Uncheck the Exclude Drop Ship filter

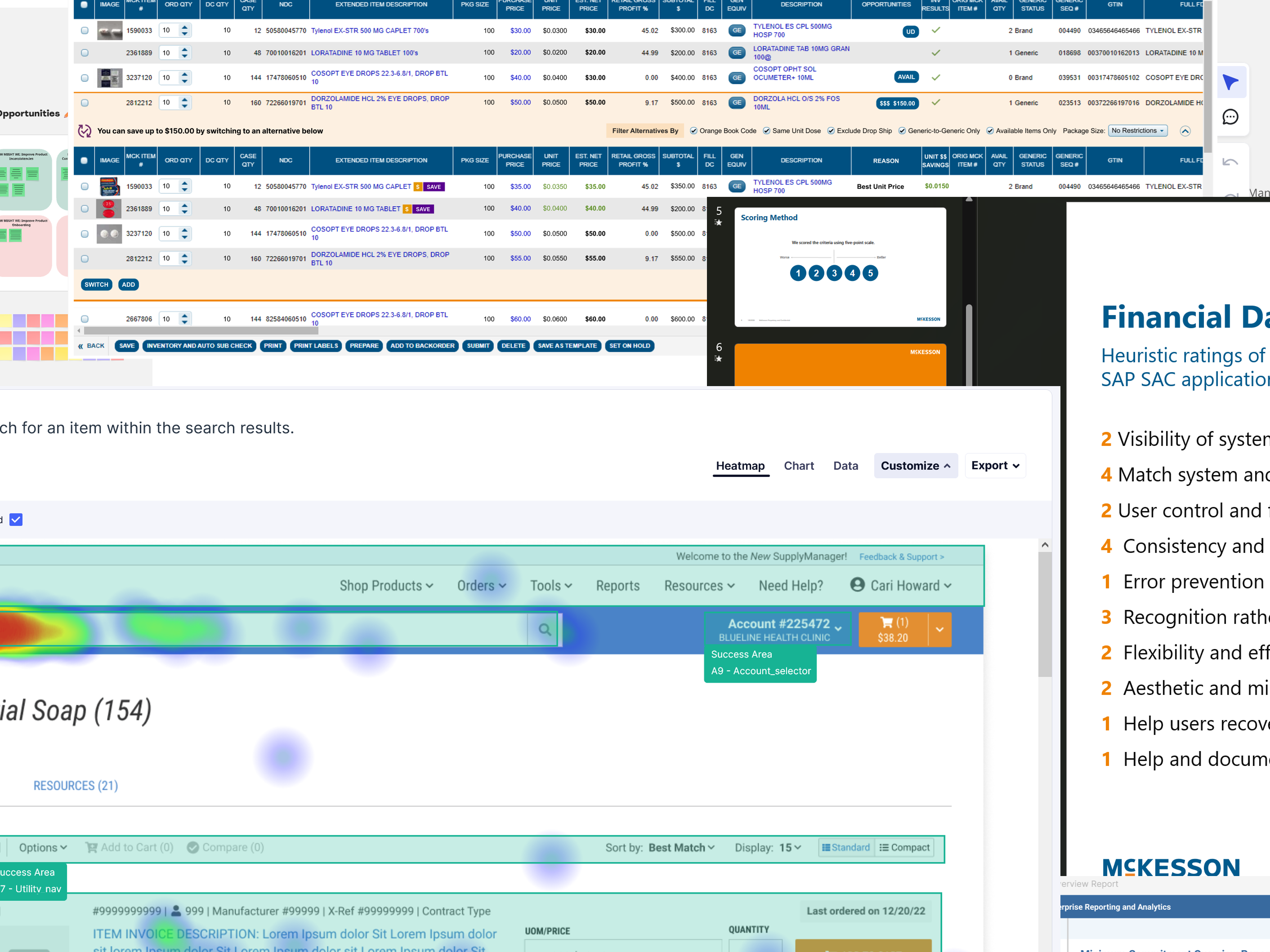pyautogui.click(x=831, y=131)
